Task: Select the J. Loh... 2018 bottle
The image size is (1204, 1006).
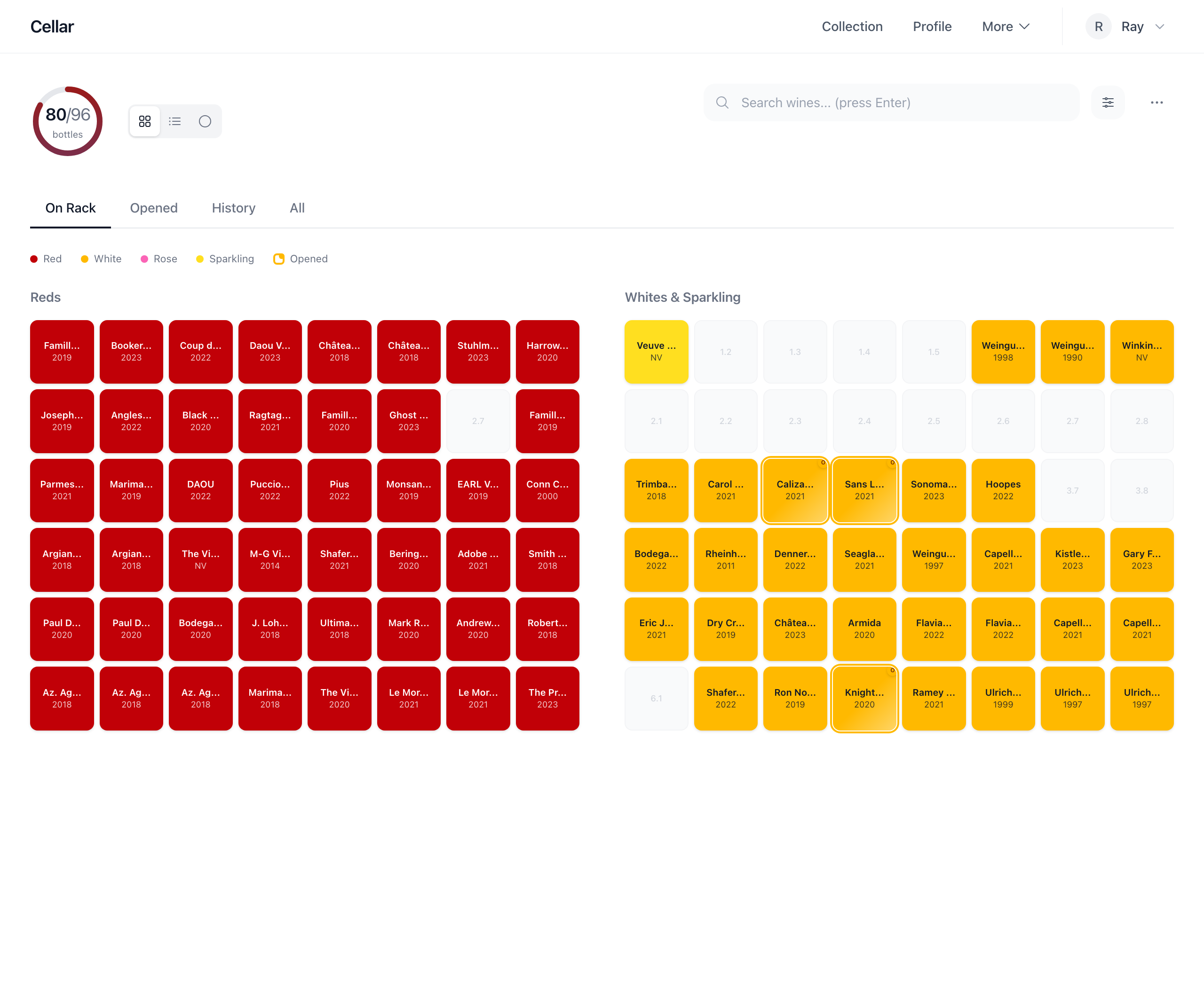Action: pyautogui.click(x=270, y=629)
